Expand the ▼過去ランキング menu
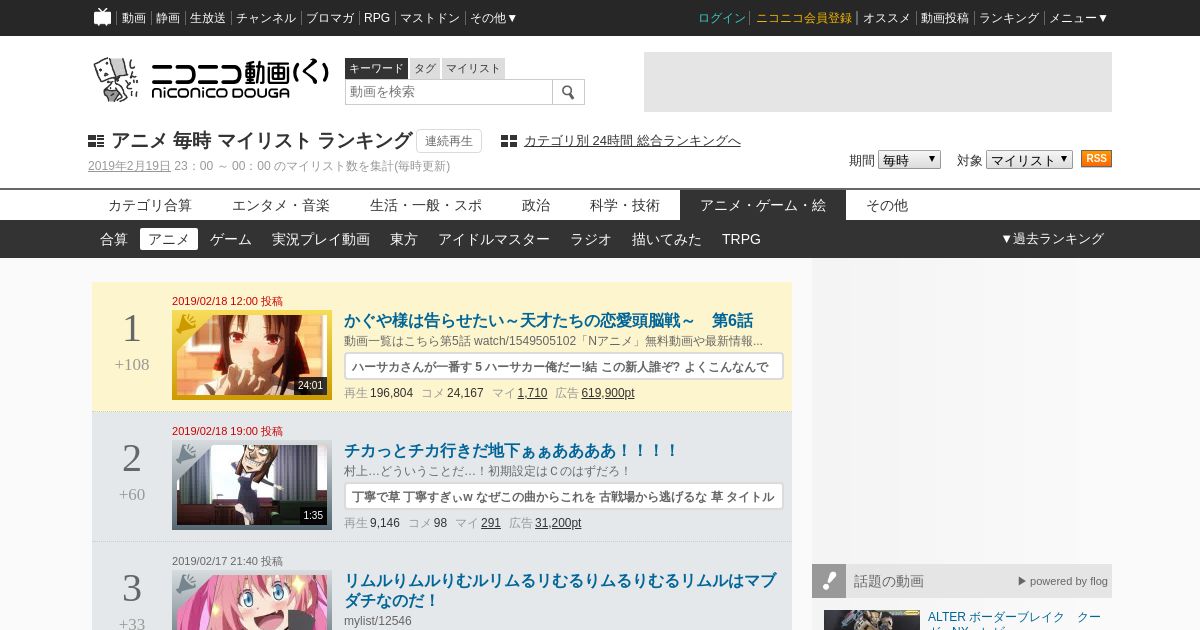The width and height of the screenshot is (1200, 630). coord(1052,239)
